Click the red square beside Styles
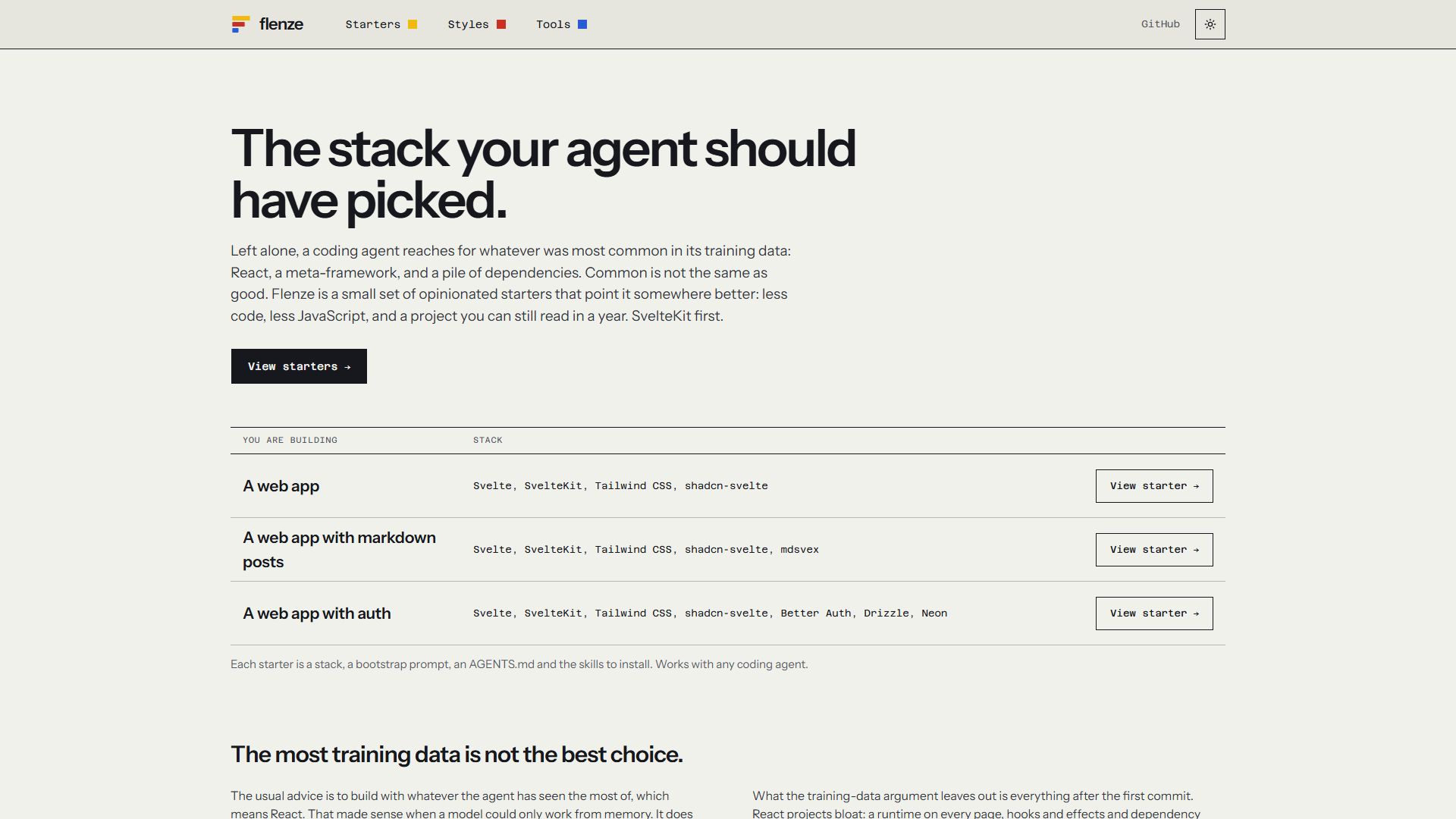Viewport: 1456px width, 819px height. (501, 24)
